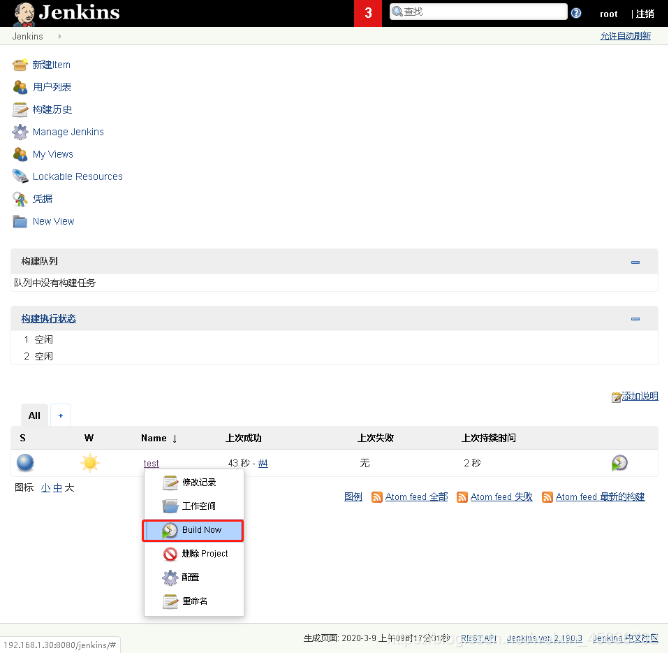Choose 重命名 in the context menu
Viewport: 668px width, 657px height.
(194, 602)
